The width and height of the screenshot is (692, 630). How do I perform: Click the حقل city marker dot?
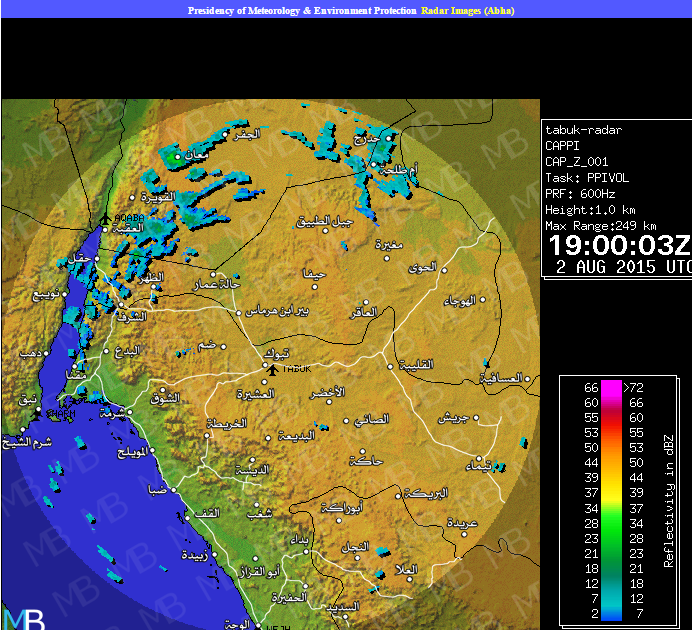pyautogui.click(x=97, y=259)
